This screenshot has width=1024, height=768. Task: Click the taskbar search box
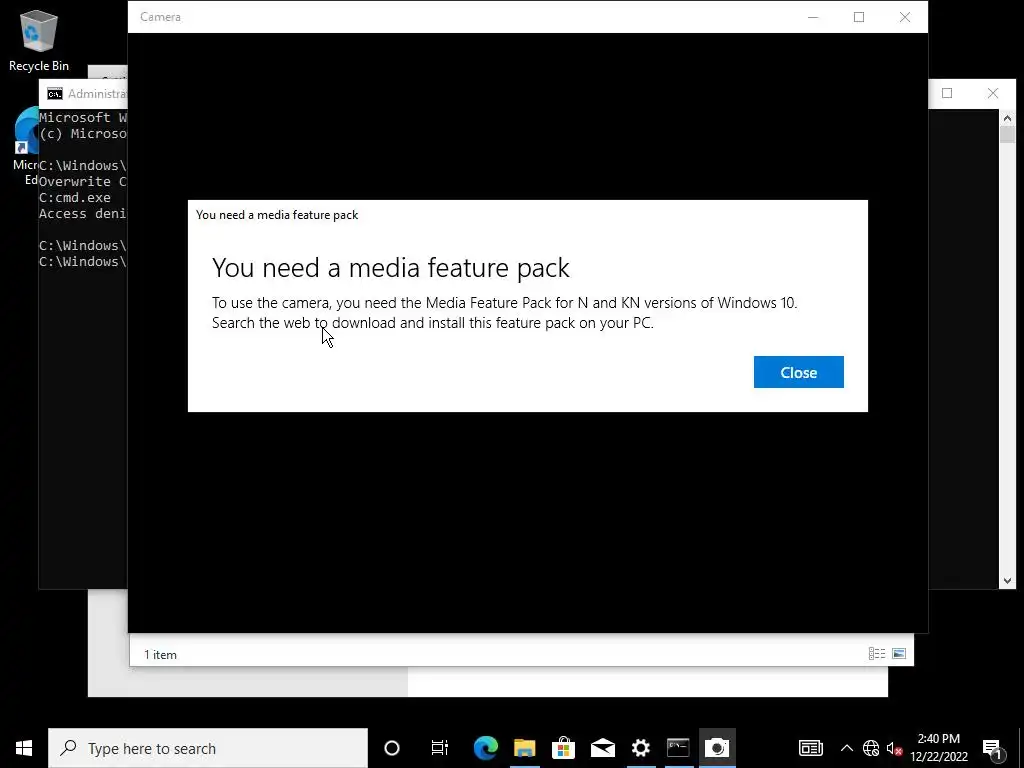[x=208, y=748]
